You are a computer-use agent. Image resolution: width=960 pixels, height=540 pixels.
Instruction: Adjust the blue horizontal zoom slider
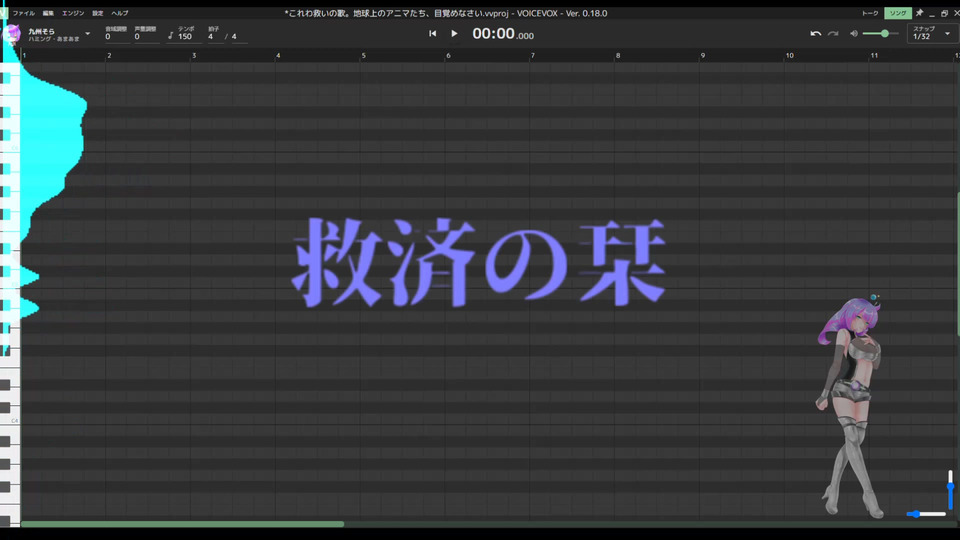926,514
